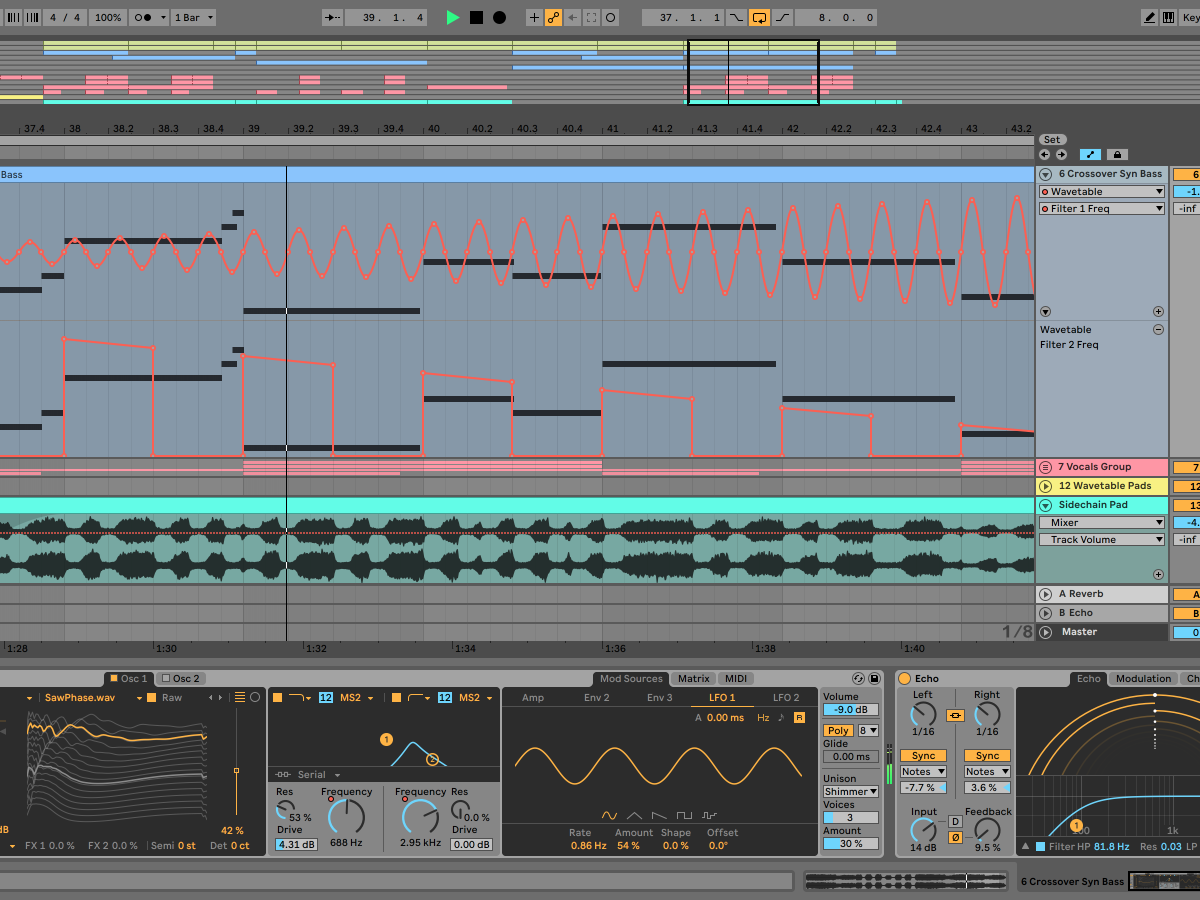Open the 1 Bar quantization dropdown
Image resolution: width=1200 pixels, height=900 pixels.
click(193, 17)
